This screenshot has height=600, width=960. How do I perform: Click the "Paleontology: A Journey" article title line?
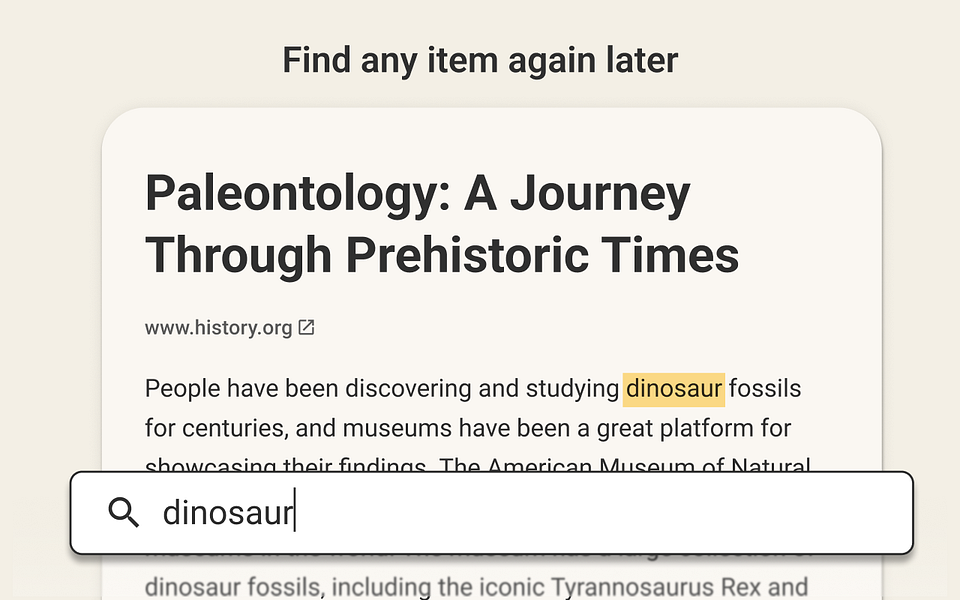tap(418, 195)
